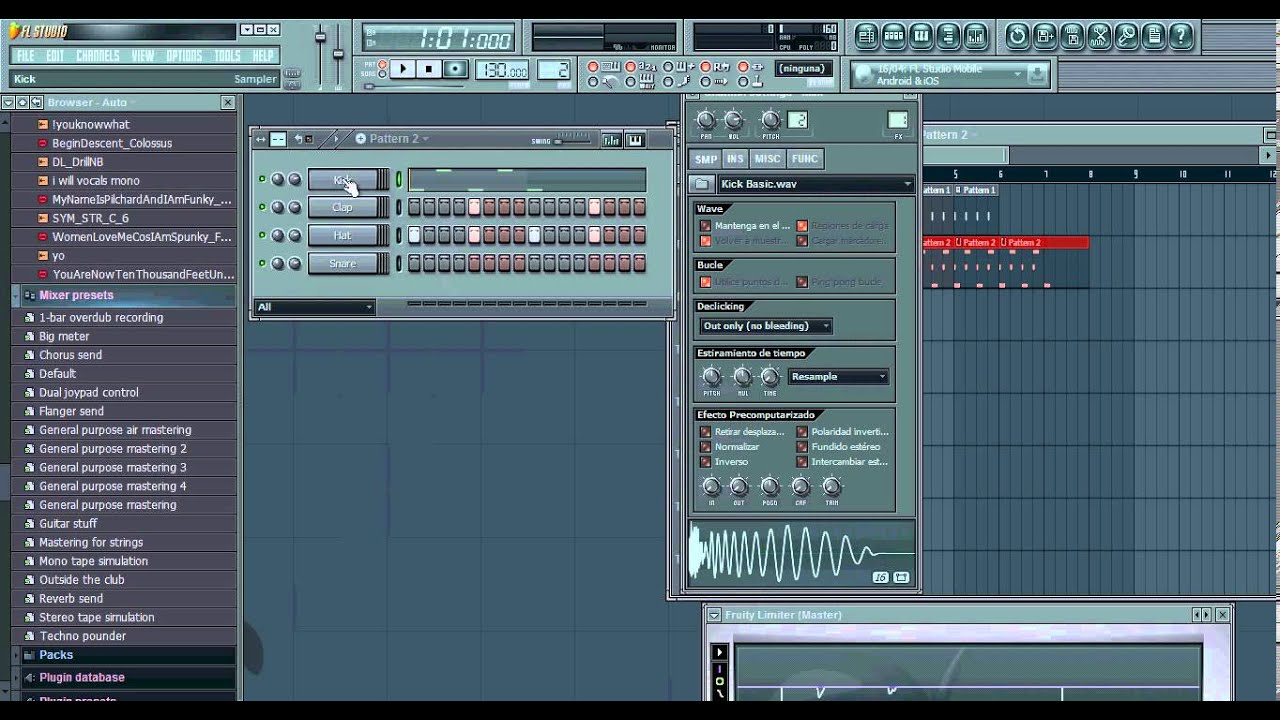Click the Help question mark icon

point(1180,37)
